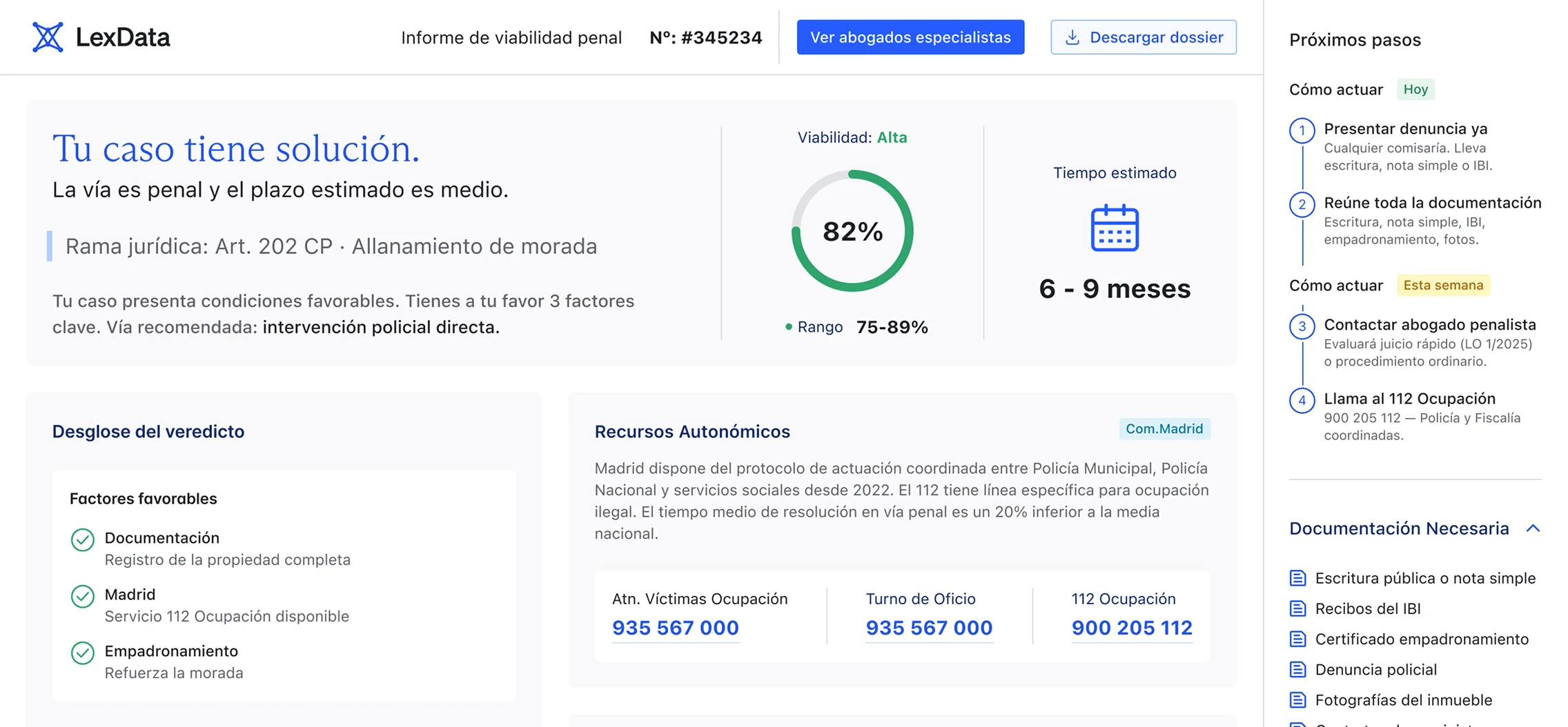Click document icon beside Recibos del IBI
Screen dimensions: 1568x727
coord(1297,608)
